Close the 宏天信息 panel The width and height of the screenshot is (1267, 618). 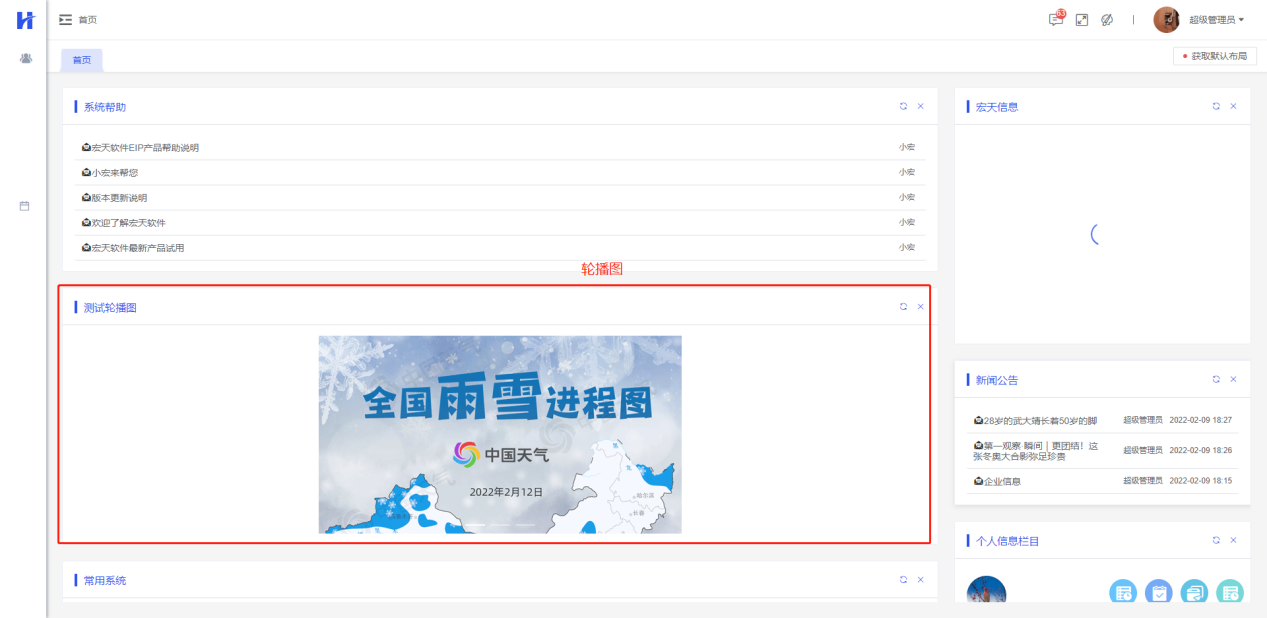click(x=1233, y=106)
